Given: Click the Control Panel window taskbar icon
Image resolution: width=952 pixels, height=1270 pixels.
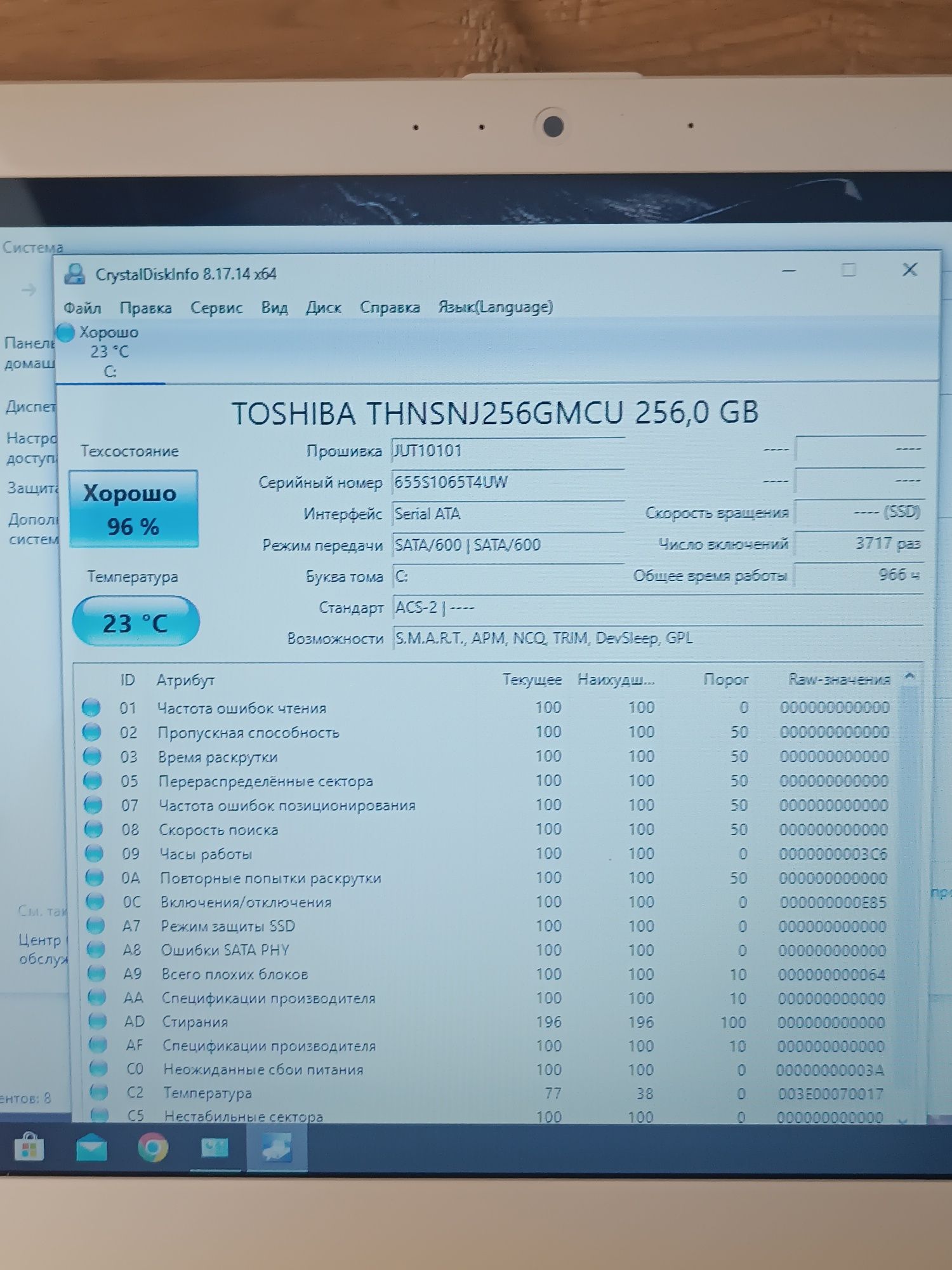Looking at the screenshot, I should (215, 1148).
